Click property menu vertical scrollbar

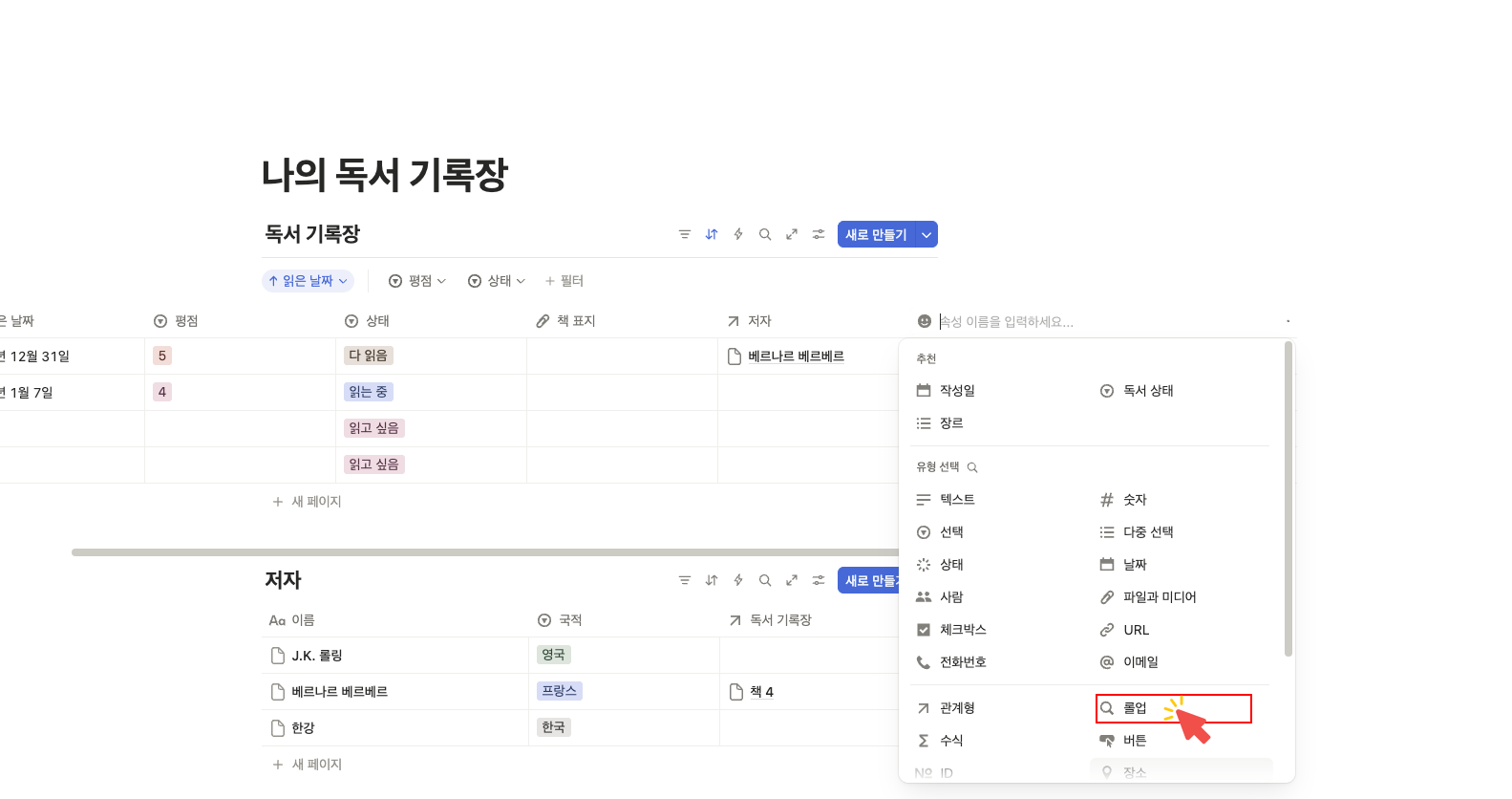point(1288,499)
